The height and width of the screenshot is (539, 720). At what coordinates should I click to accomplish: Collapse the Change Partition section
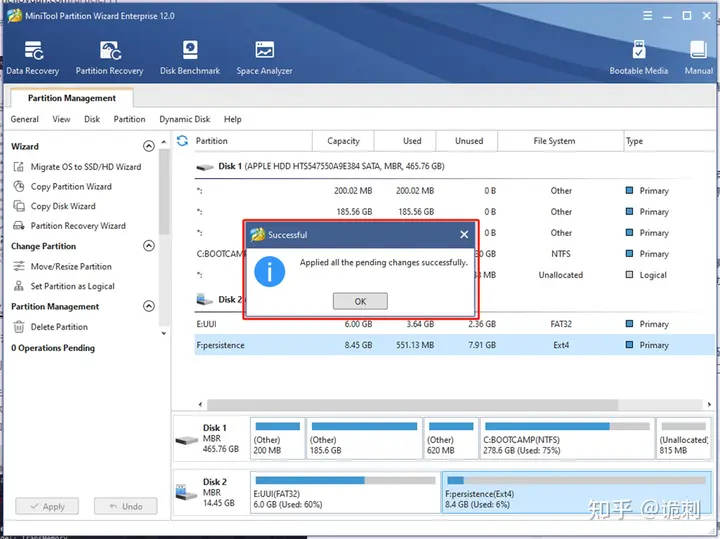point(149,246)
